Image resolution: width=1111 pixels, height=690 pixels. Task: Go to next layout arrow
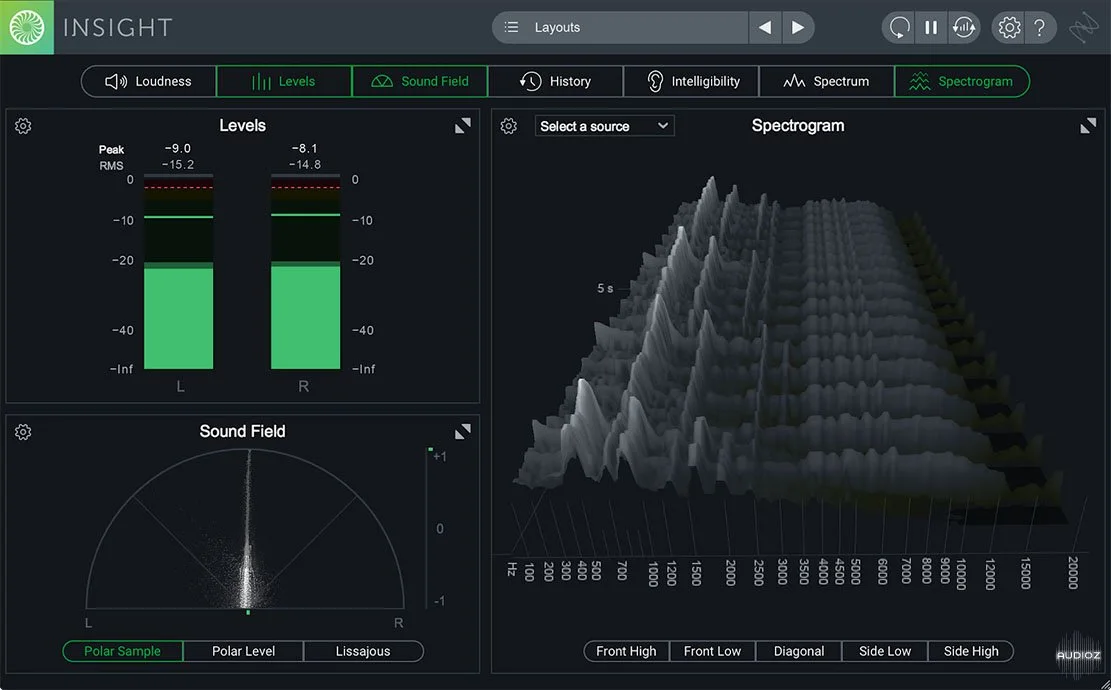tap(798, 27)
